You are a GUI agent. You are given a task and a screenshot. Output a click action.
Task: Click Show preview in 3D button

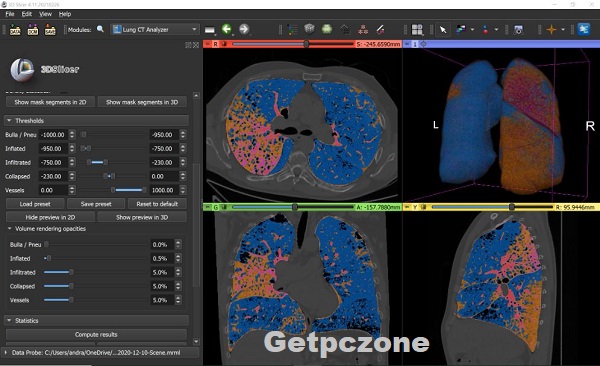[142, 217]
